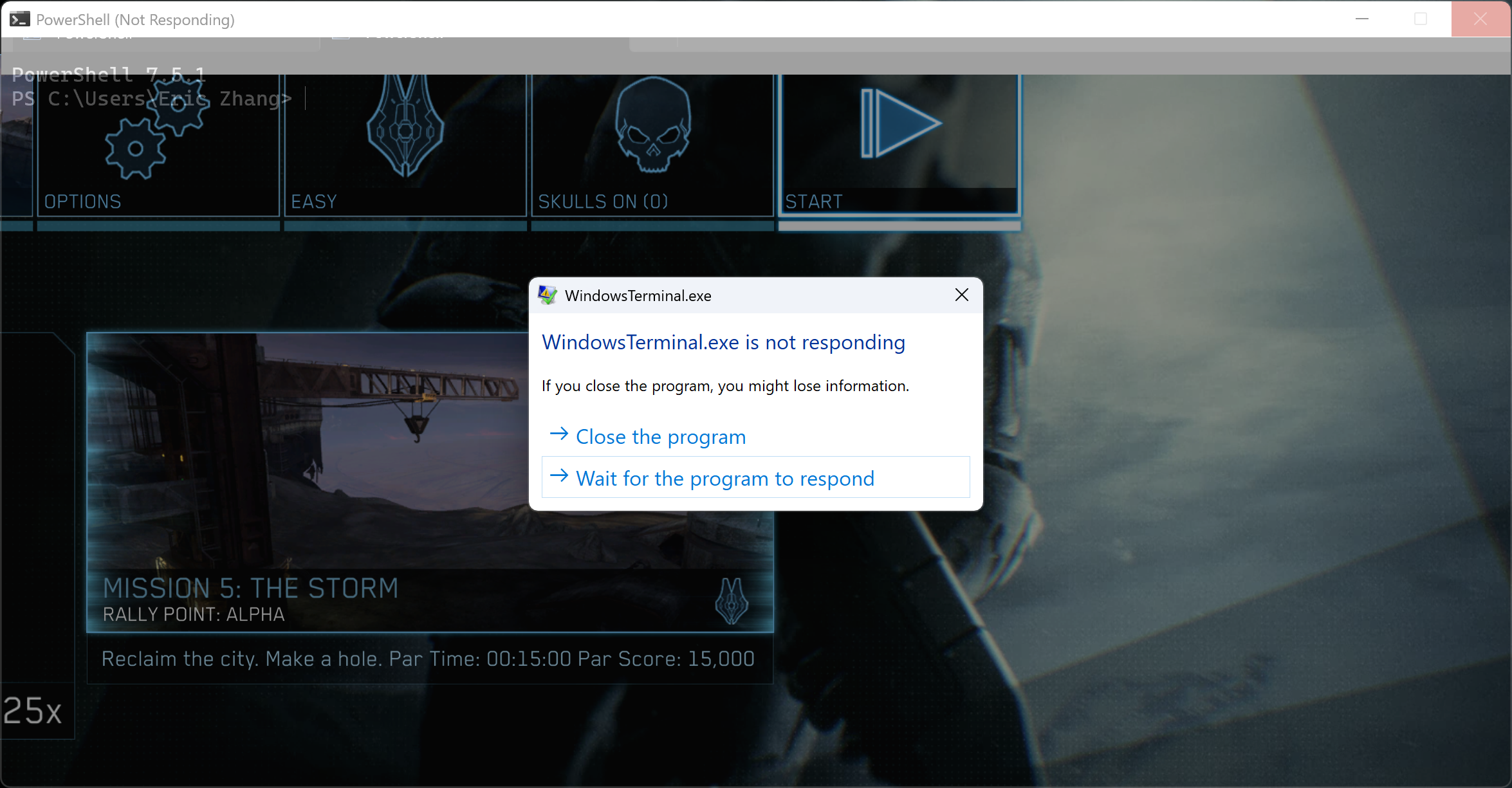Click the "MISSION 5: THE STORM" title text
This screenshot has height=788, width=1512.
(x=251, y=588)
